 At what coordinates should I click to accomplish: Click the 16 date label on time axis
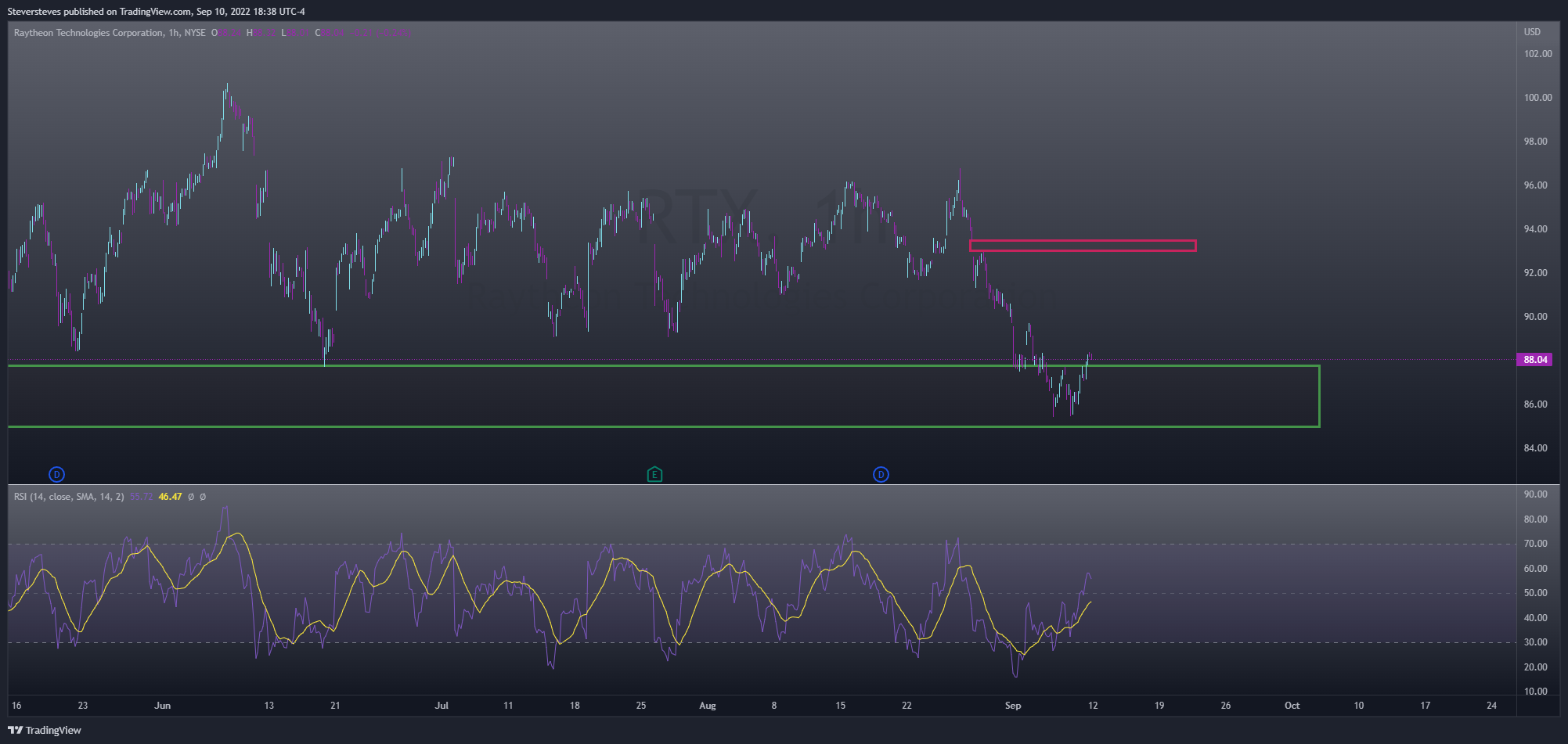(x=16, y=706)
